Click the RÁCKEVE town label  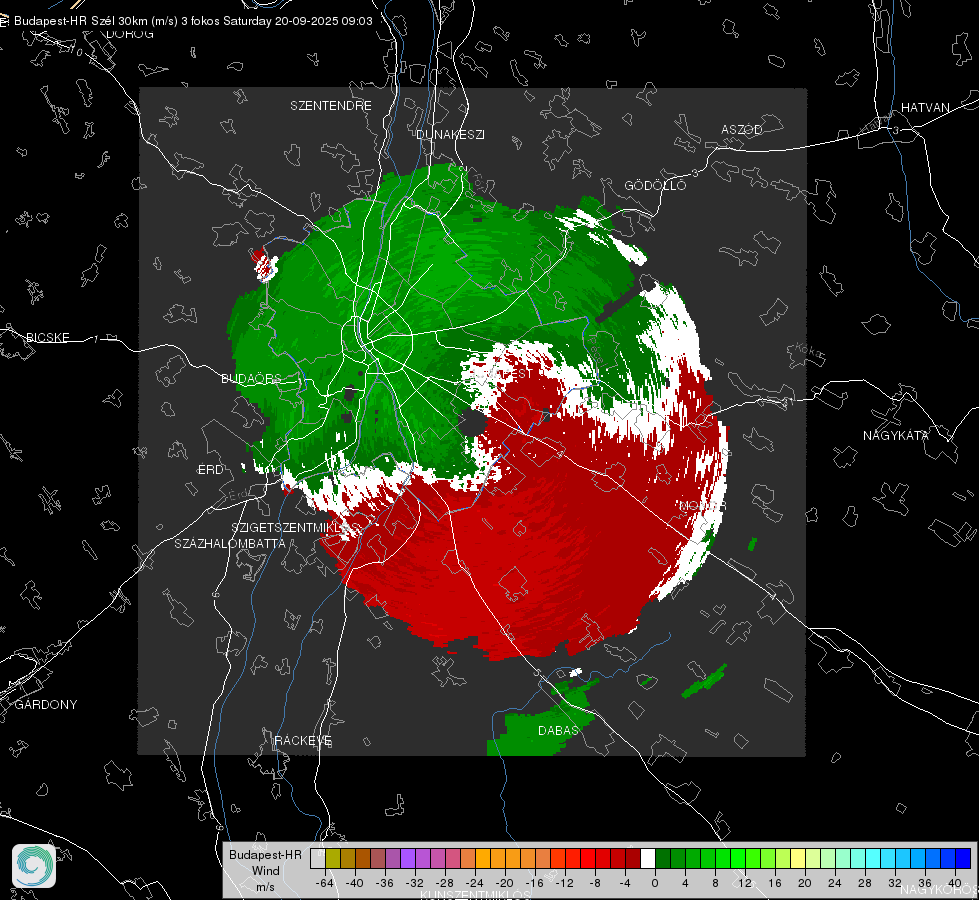coord(303,740)
